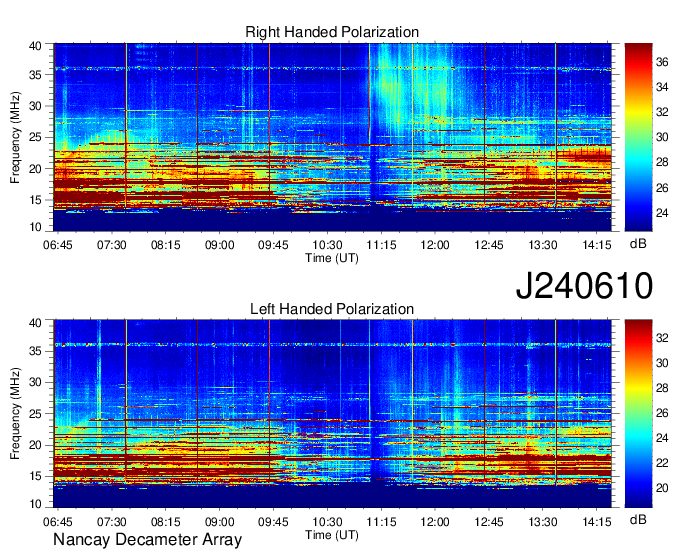Click the 08:15 time tick of the left-handed plot
This screenshot has height=552, width=680.
tap(166, 522)
